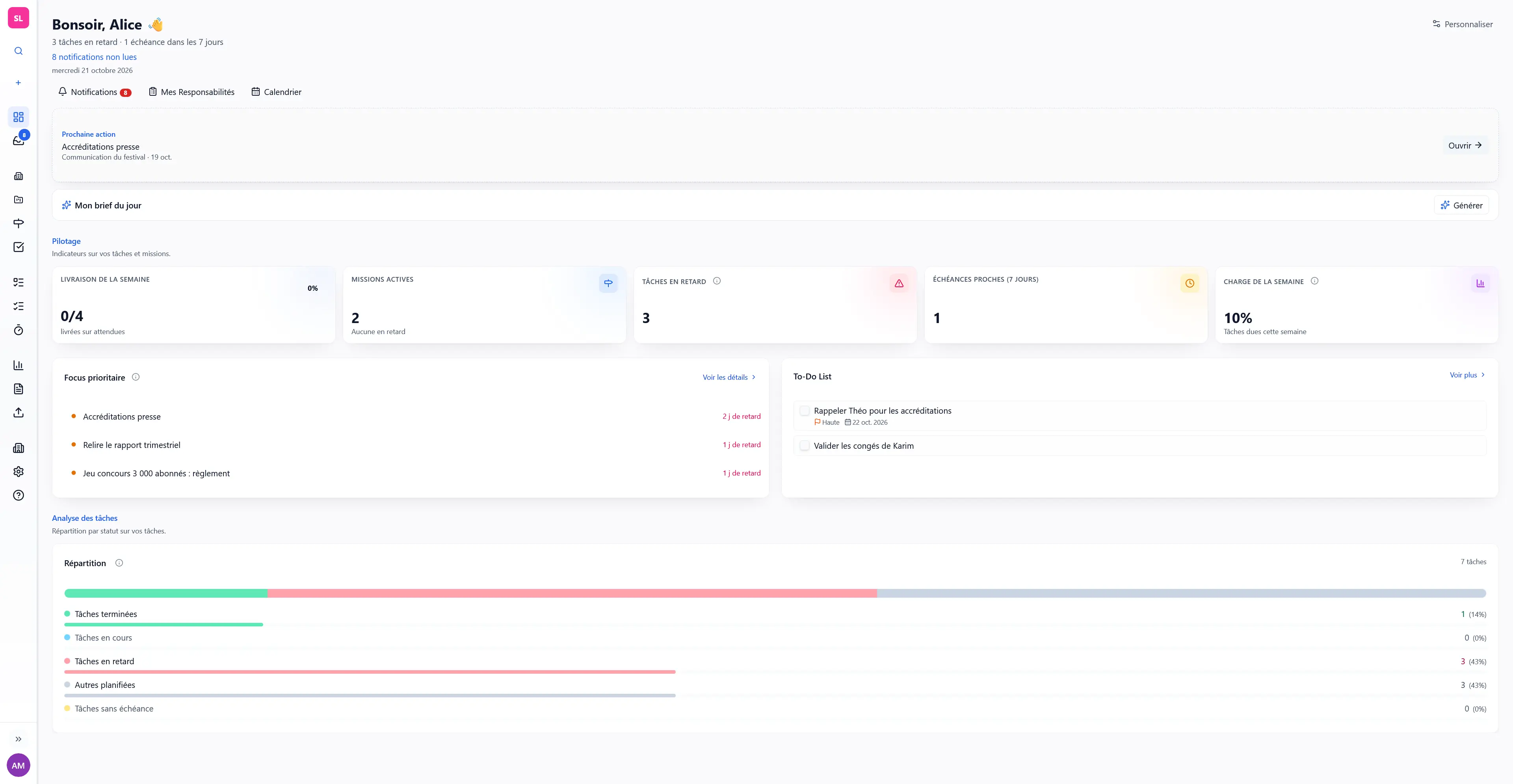This screenshot has height=784, width=1513.
Task: Click the AM user avatar
Action: click(18, 765)
